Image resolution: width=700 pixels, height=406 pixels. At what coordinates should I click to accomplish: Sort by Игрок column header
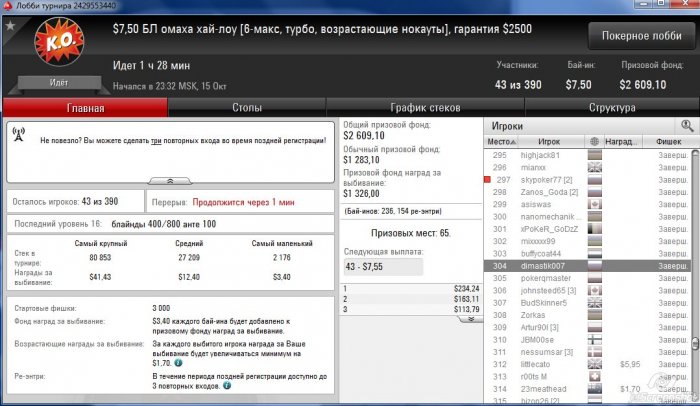pyautogui.click(x=549, y=142)
